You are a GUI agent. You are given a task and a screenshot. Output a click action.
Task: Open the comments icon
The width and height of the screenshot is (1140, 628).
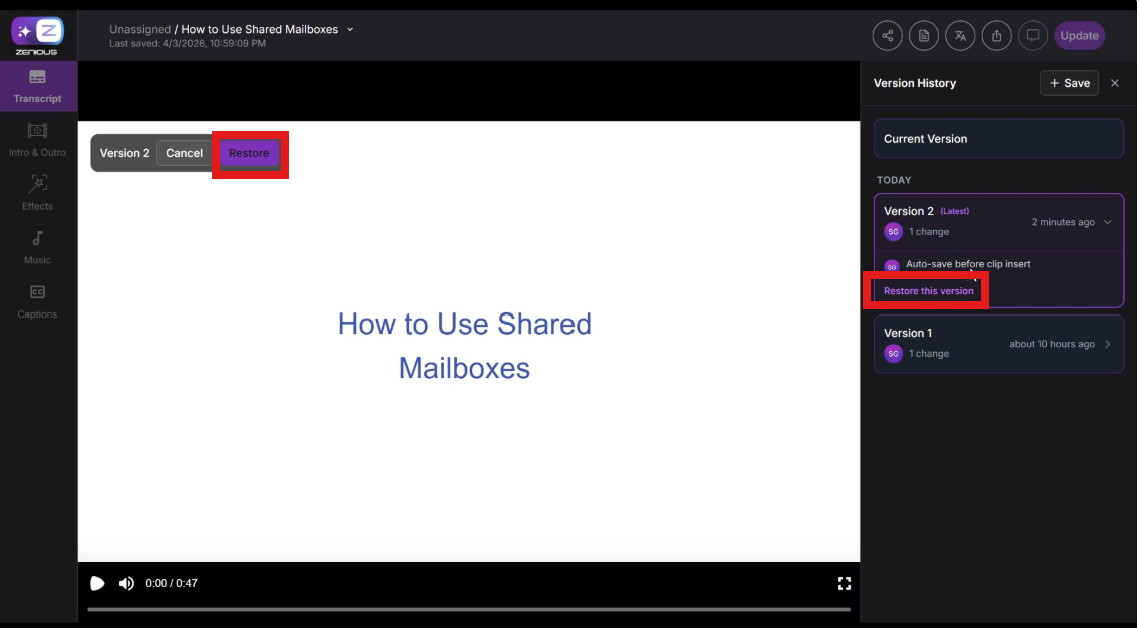[x=1033, y=36]
